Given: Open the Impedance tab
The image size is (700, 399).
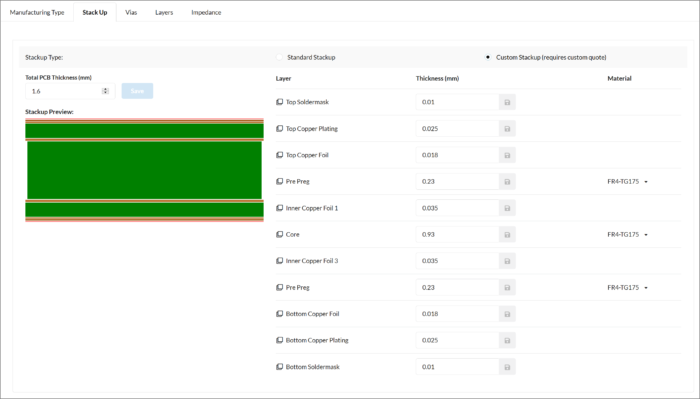Looking at the screenshot, I should pos(206,12).
